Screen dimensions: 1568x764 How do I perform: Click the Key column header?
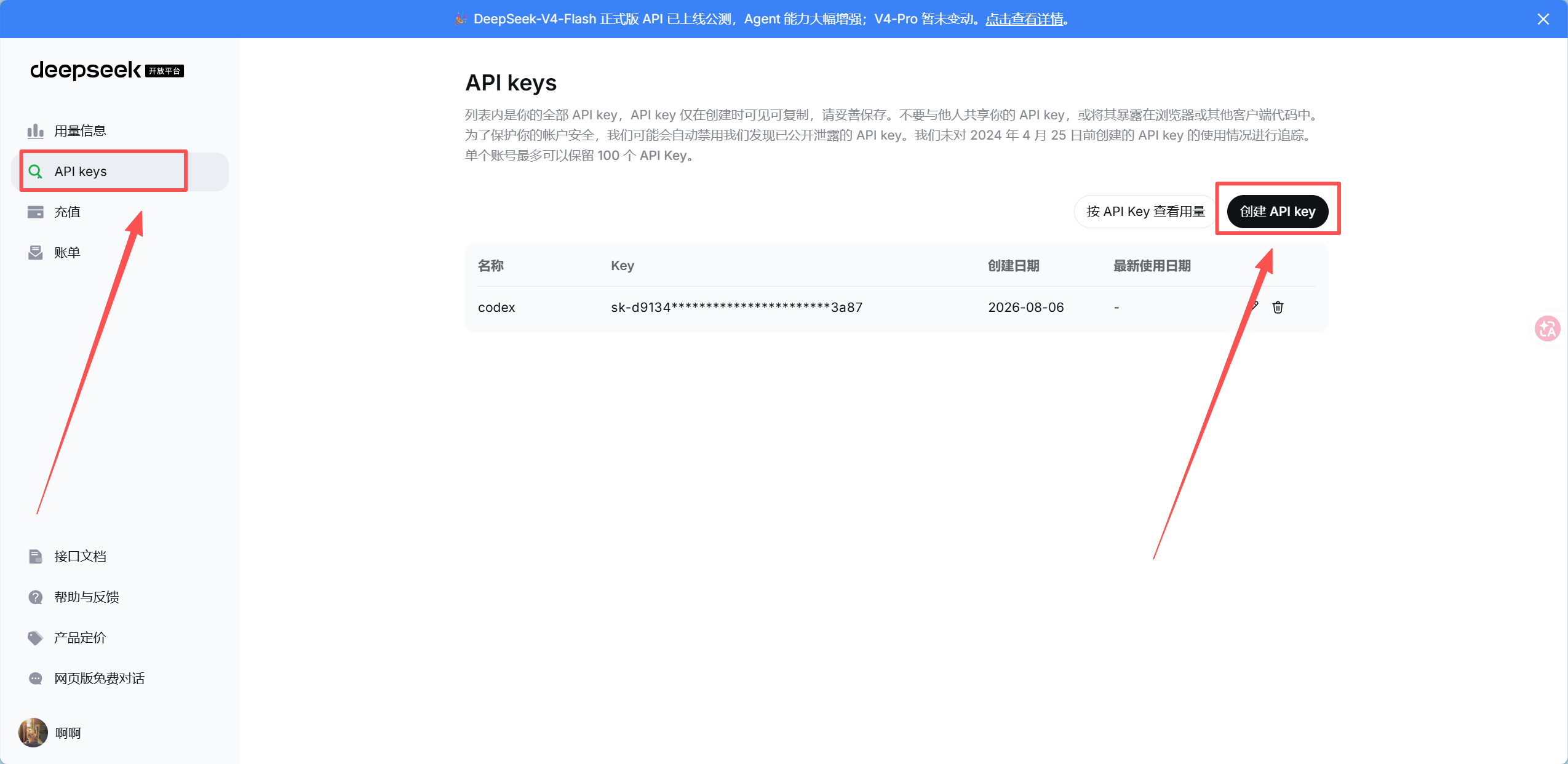623,266
